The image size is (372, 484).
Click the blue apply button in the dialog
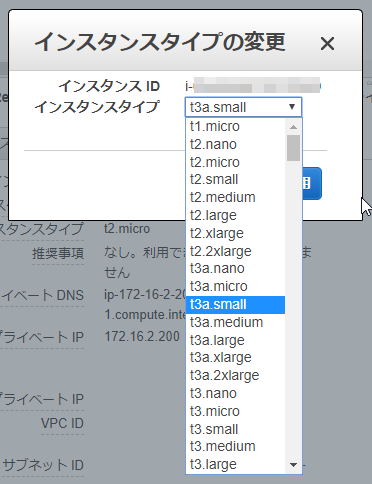(x=312, y=183)
